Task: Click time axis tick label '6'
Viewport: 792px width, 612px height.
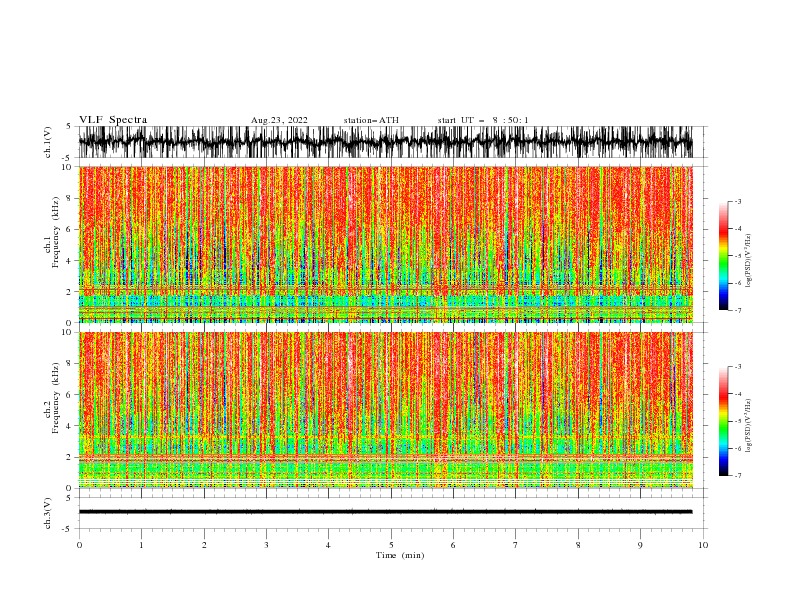Action: pos(453,545)
